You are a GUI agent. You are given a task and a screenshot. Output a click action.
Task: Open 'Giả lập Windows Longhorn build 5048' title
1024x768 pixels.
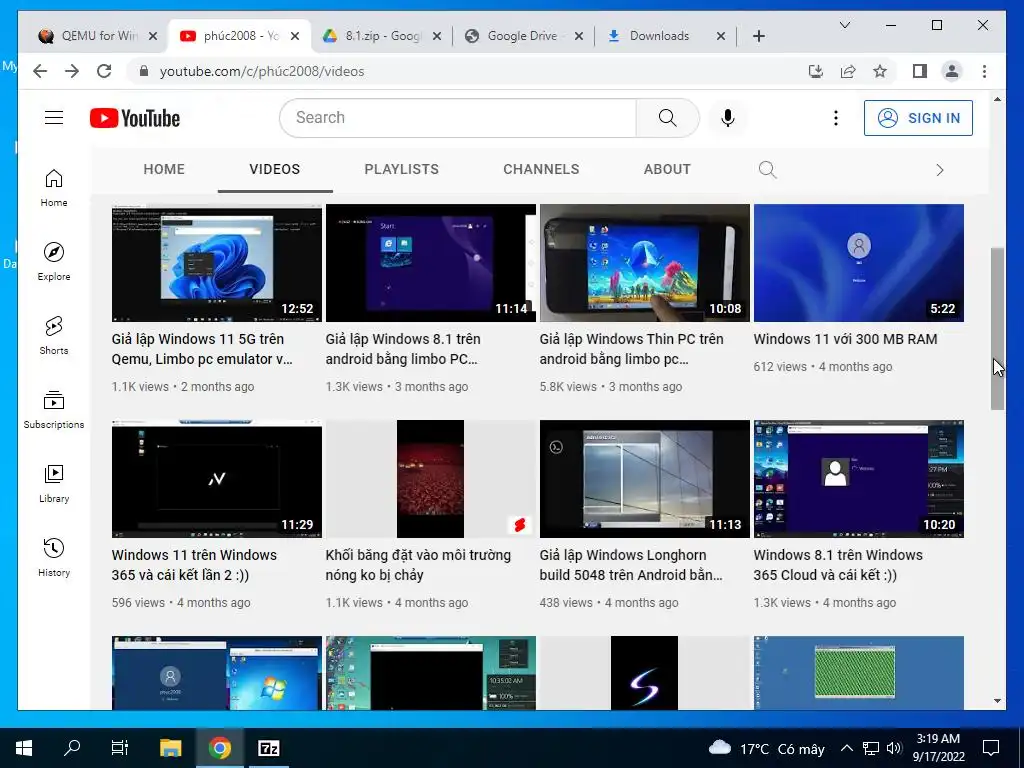631,565
